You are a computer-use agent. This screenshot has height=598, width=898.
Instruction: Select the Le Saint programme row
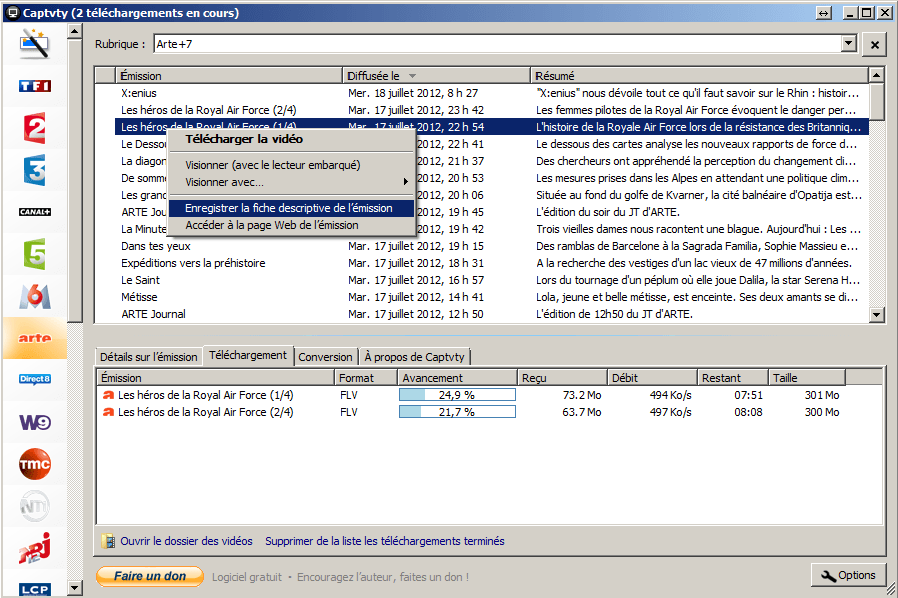[492, 280]
